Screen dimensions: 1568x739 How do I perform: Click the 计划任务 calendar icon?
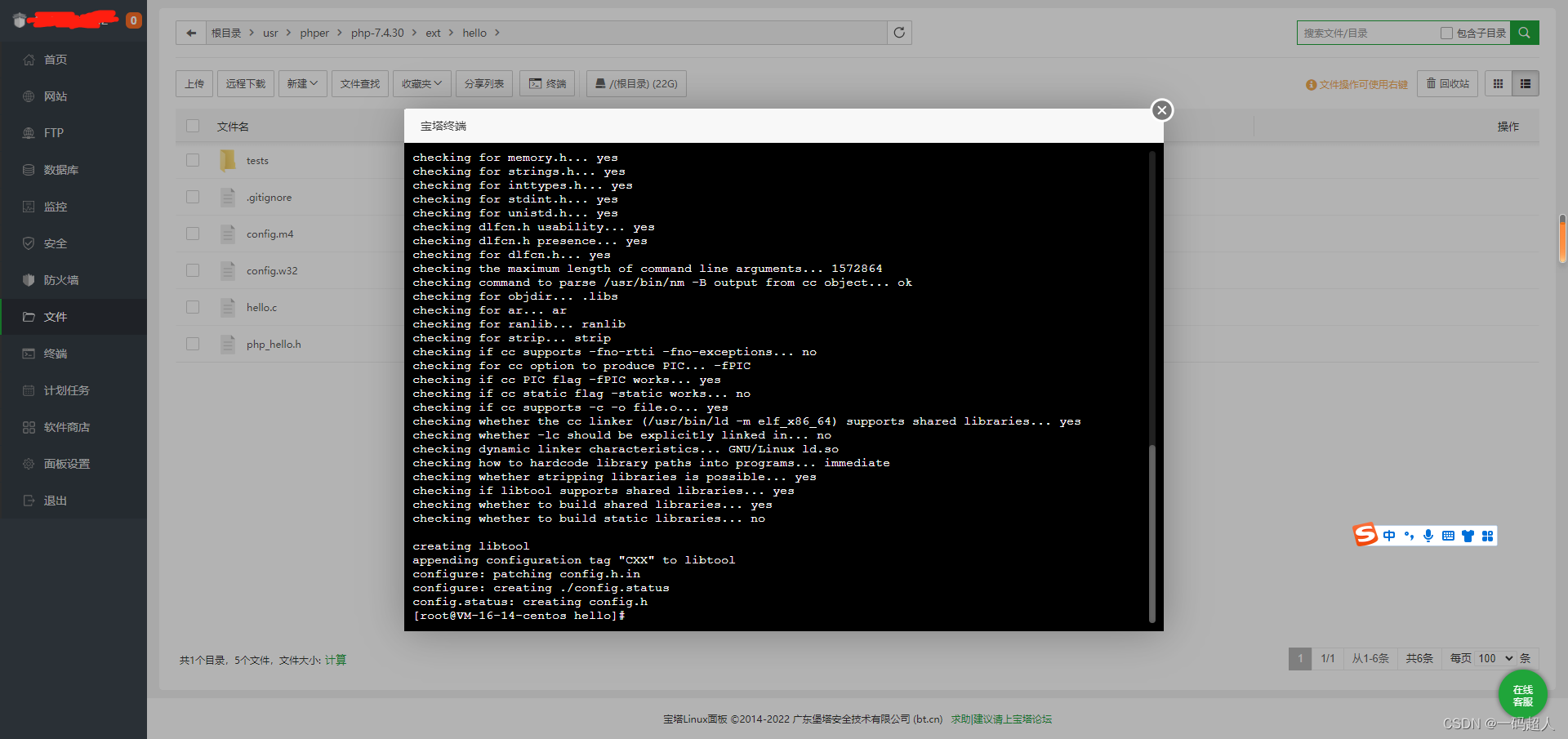[x=29, y=390]
